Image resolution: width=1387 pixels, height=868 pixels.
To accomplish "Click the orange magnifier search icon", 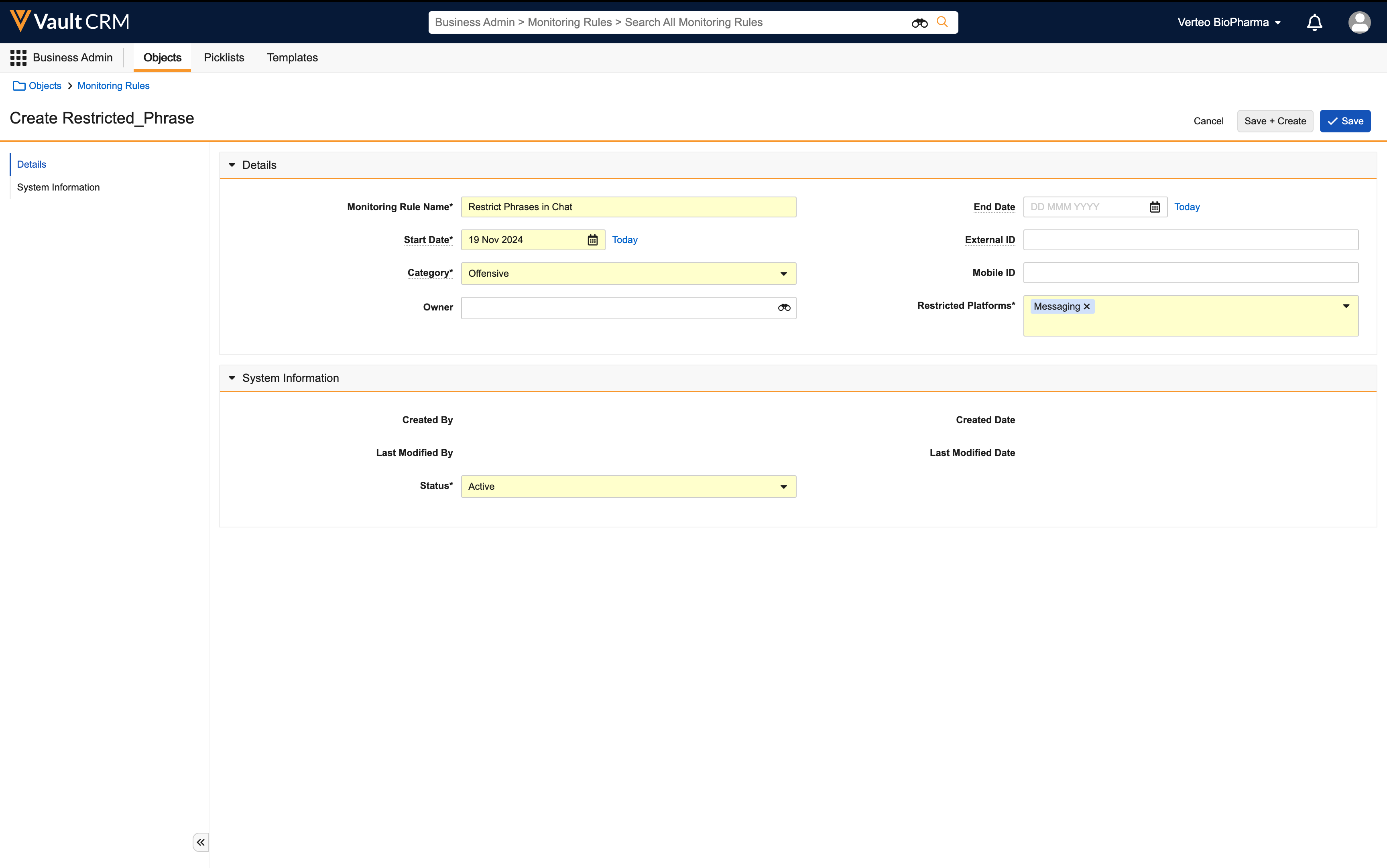I will 942,22.
